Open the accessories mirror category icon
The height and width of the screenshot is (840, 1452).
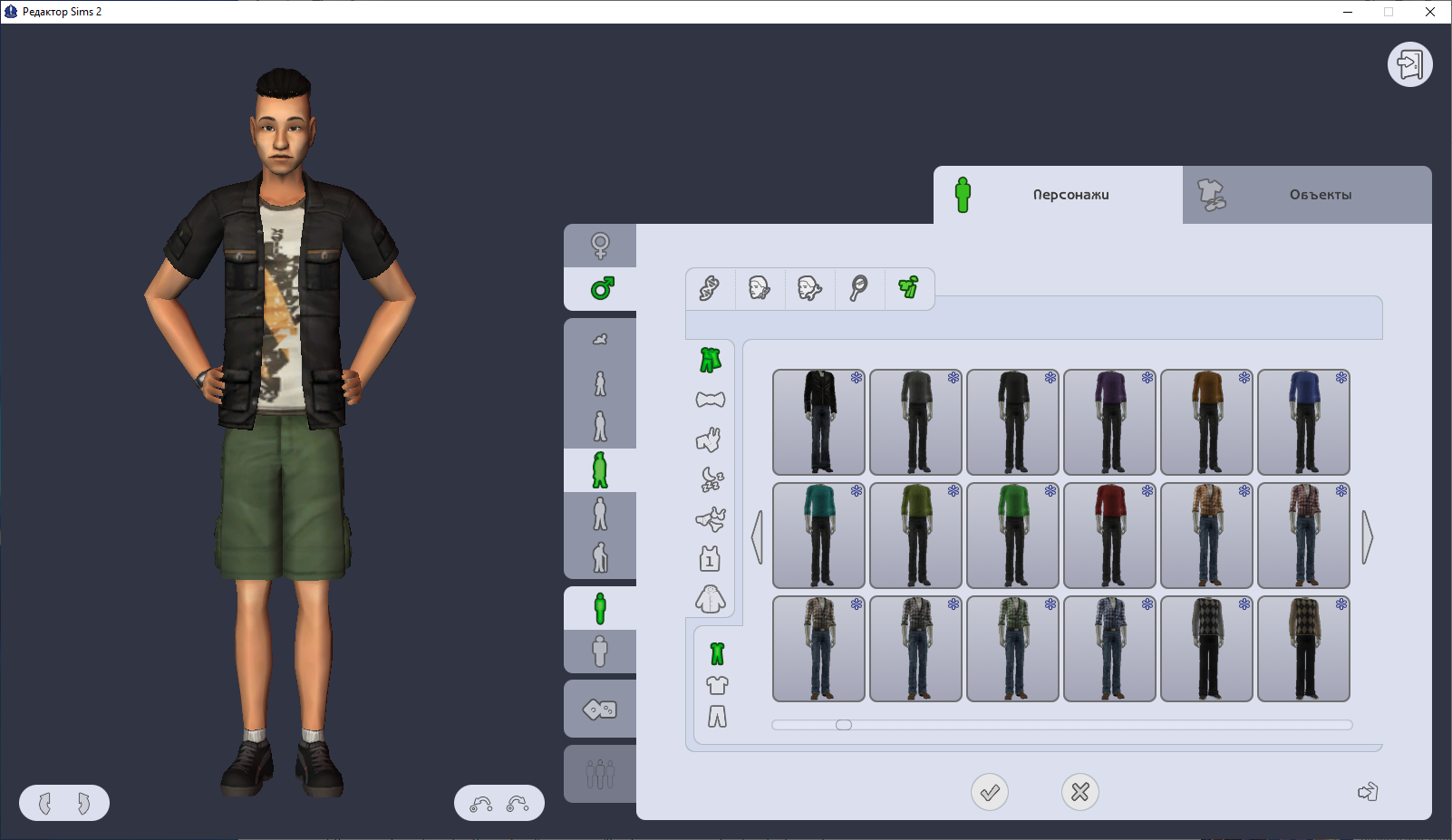pyautogui.click(x=859, y=289)
